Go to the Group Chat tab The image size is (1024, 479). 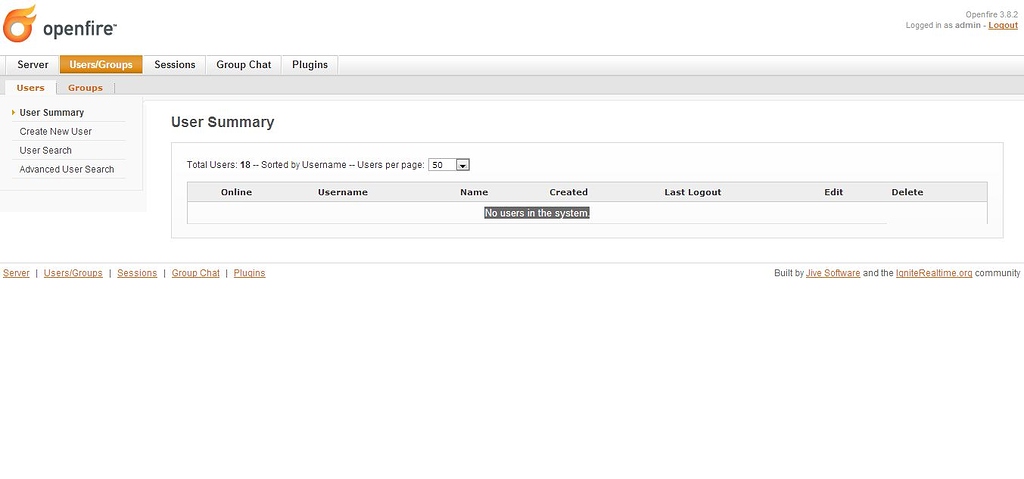[244, 65]
